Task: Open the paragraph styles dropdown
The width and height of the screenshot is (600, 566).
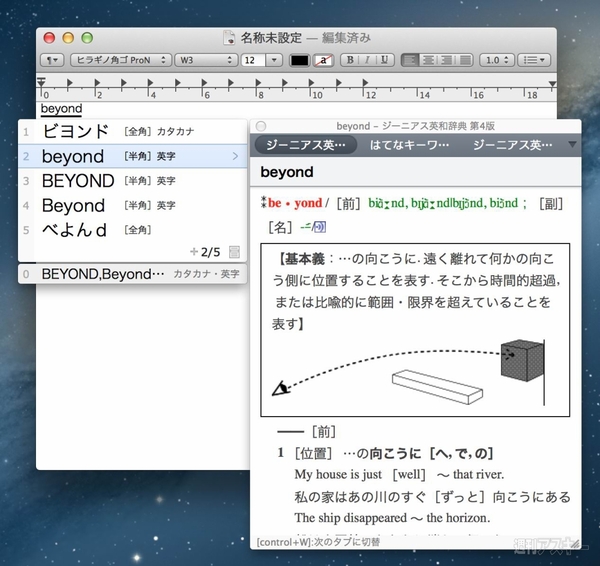Action: (52, 60)
